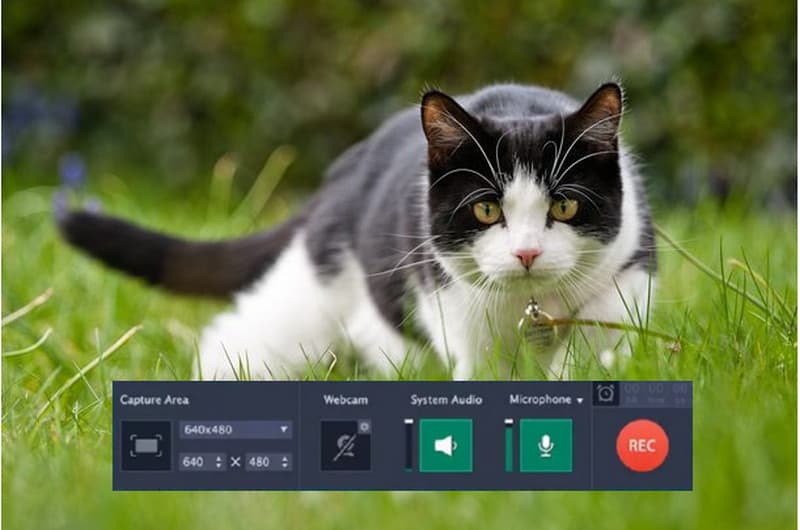
Task: Expand the Microphone dropdown arrow
Action: 579,400
